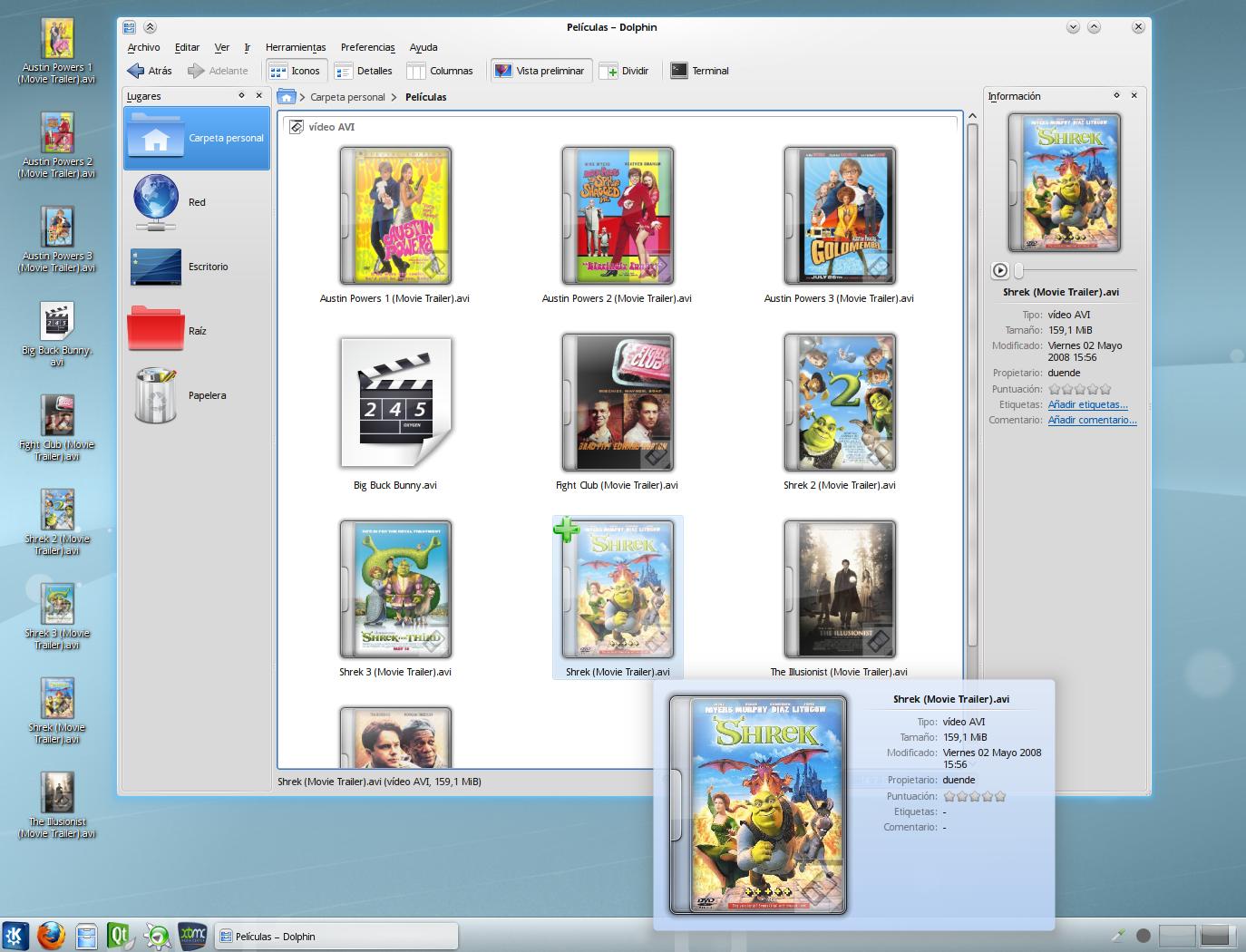Split the view with Dividir
The height and width of the screenshot is (952, 1246).
point(625,71)
